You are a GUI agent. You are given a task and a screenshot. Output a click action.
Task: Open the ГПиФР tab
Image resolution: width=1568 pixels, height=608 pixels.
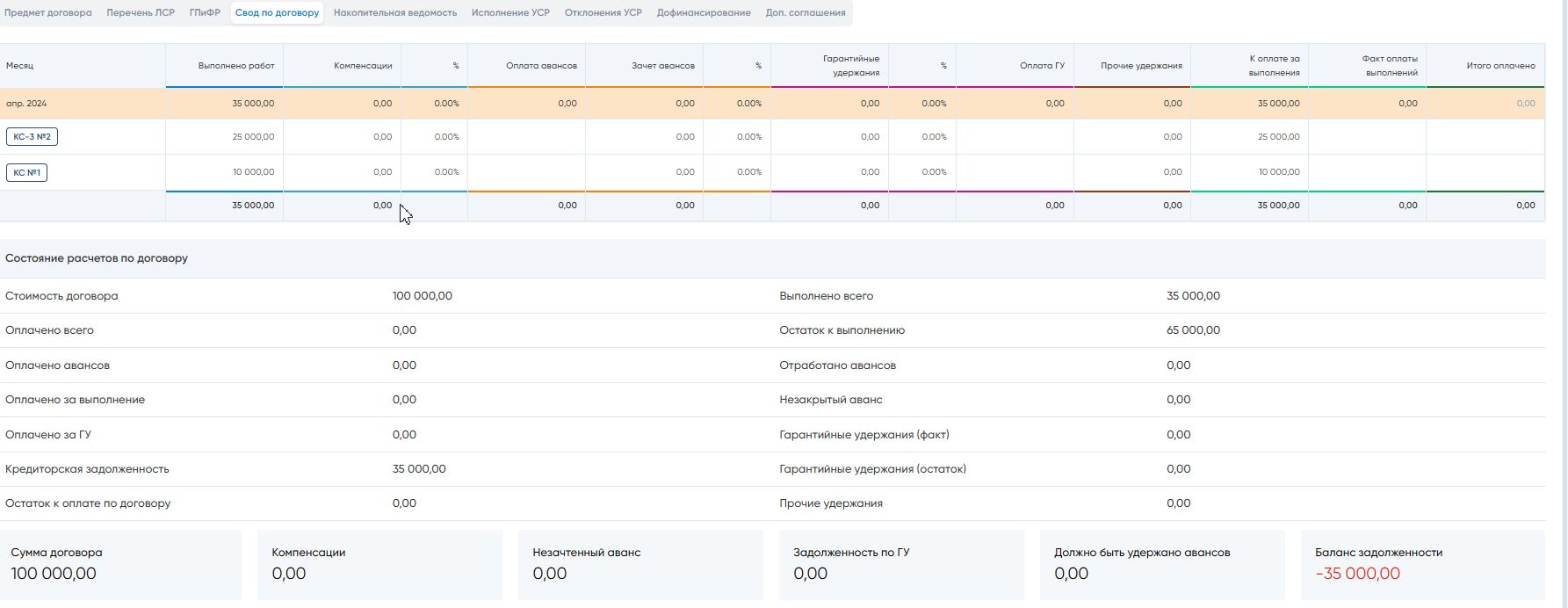click(205, 13)
